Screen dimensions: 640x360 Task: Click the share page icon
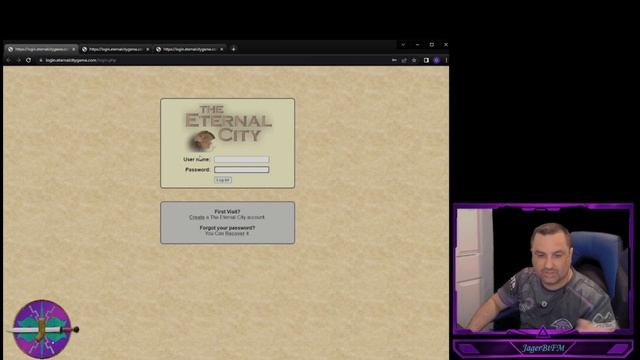pos(404,60)
